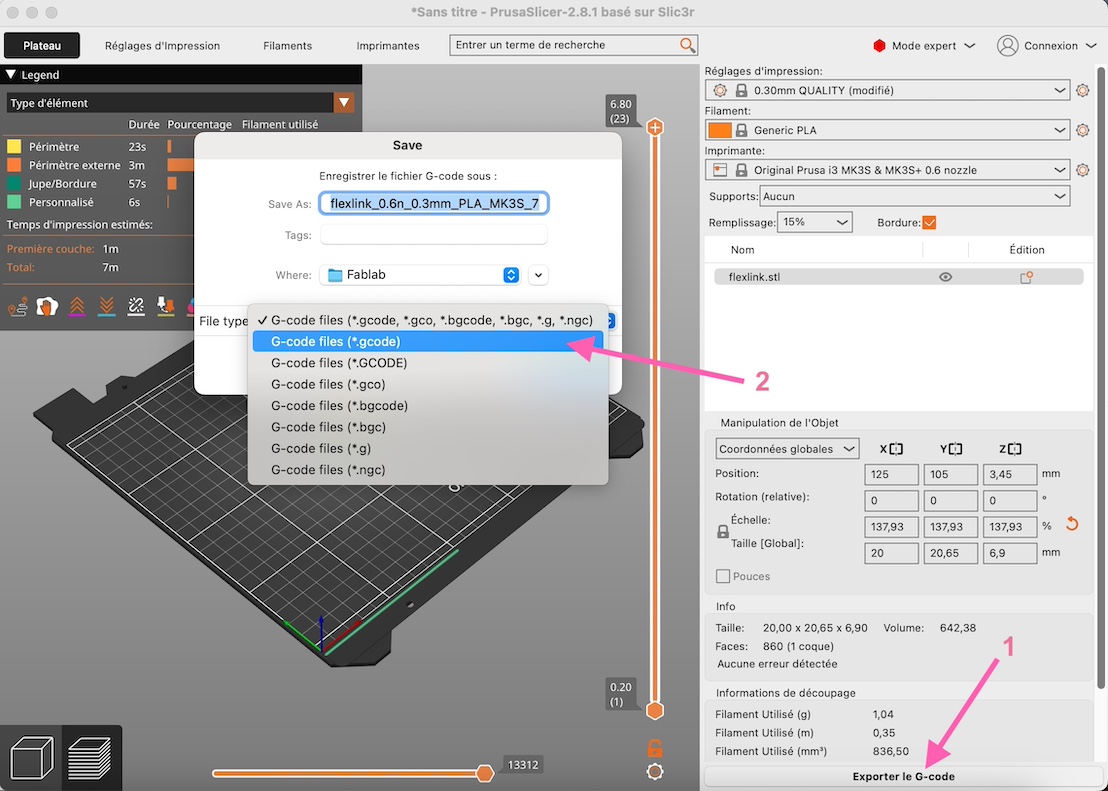Open the Where folder popup showing Fablab
The height and width of the screenshot is (791, 1108).
[420, 275]
